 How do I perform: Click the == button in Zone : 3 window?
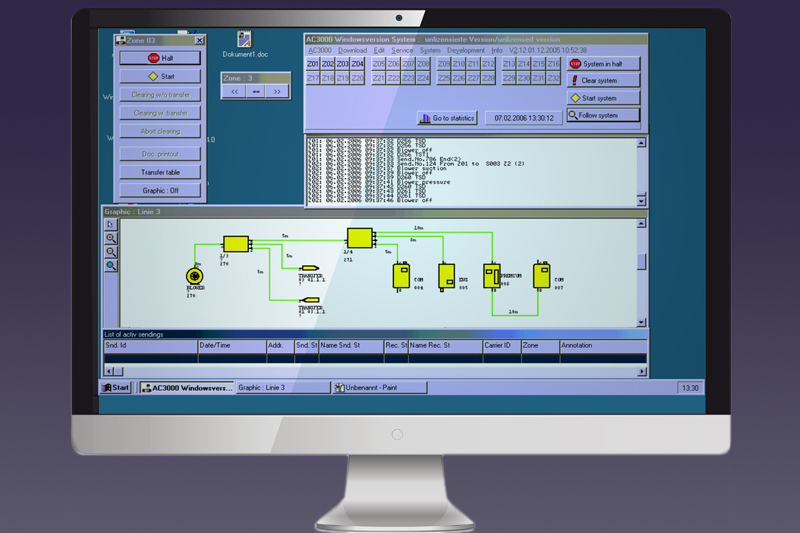click(256, 92)
